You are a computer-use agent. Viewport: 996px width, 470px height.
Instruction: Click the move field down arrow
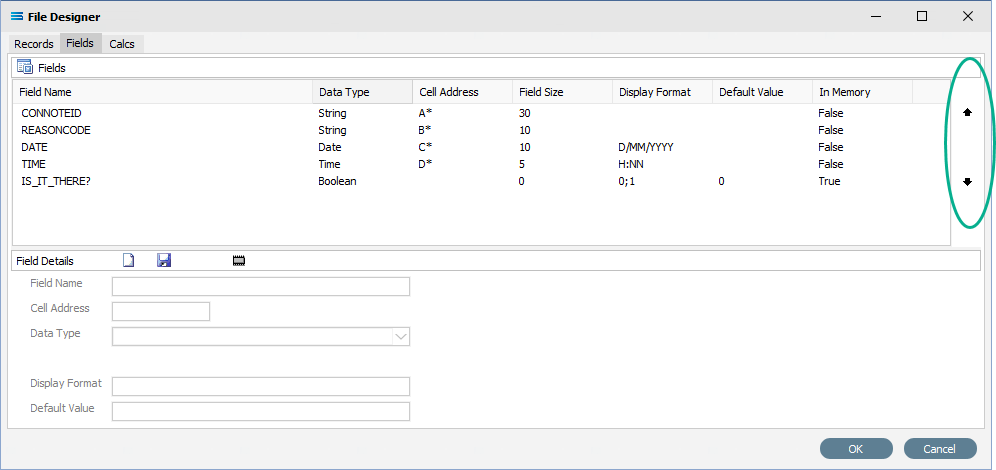click(x=967, y=182)
